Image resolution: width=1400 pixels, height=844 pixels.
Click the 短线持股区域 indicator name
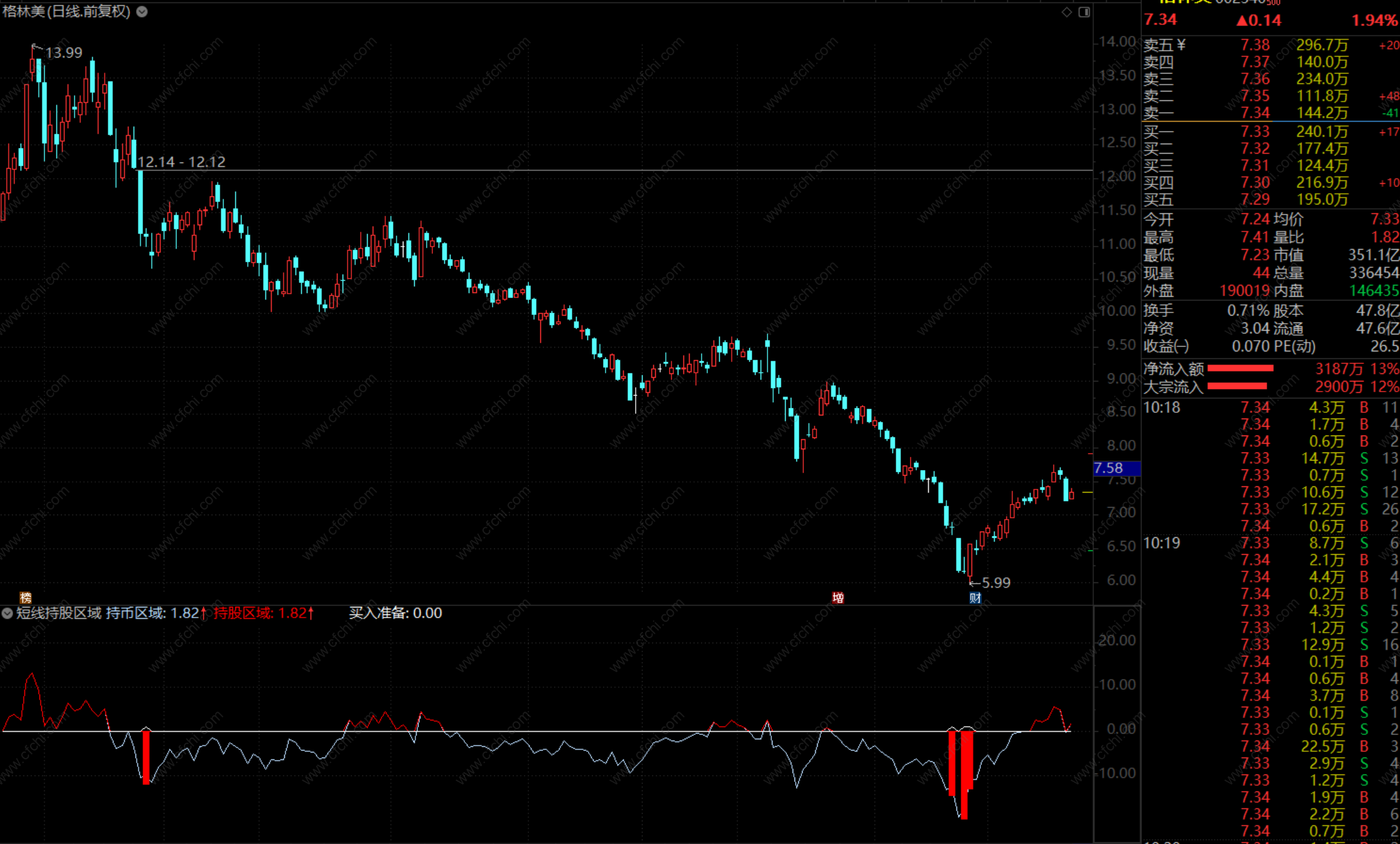tap(59, 613)
